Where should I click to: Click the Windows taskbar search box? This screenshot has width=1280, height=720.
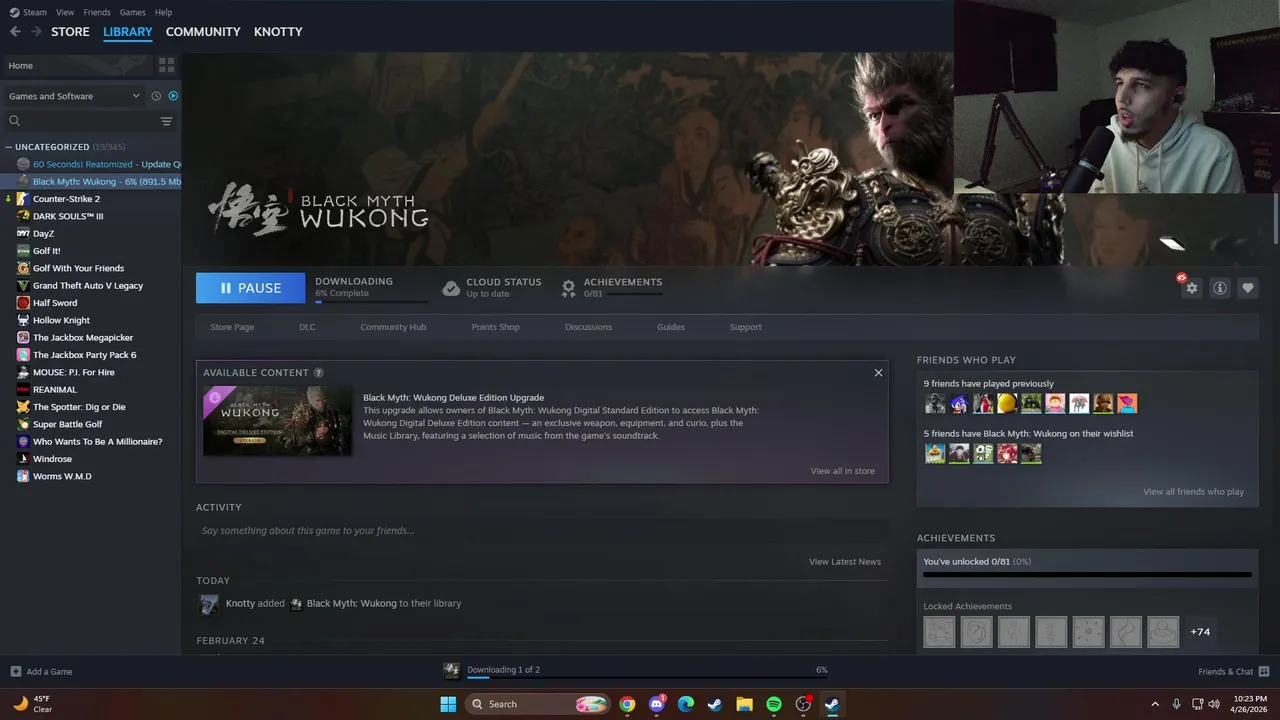tap(538, 704)
